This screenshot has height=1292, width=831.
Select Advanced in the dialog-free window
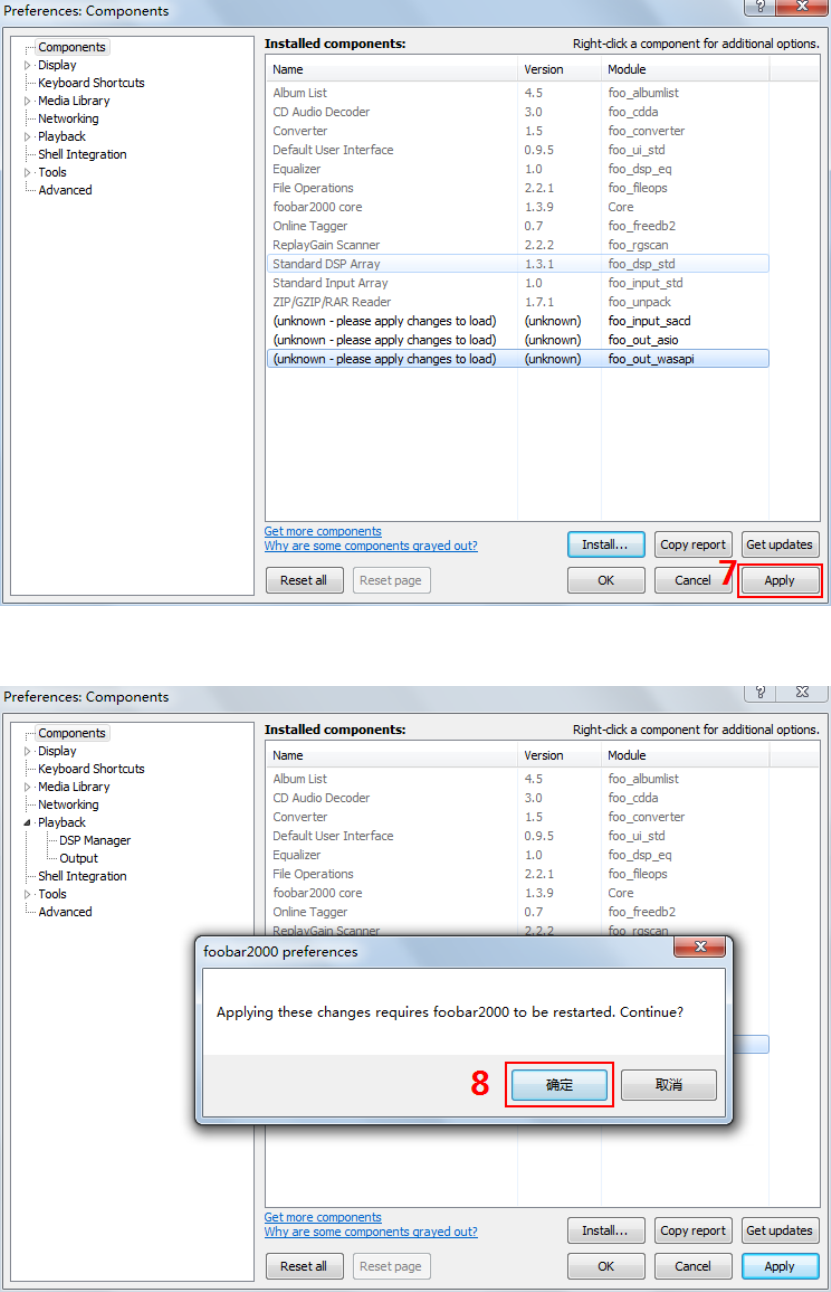pos(65,191)
